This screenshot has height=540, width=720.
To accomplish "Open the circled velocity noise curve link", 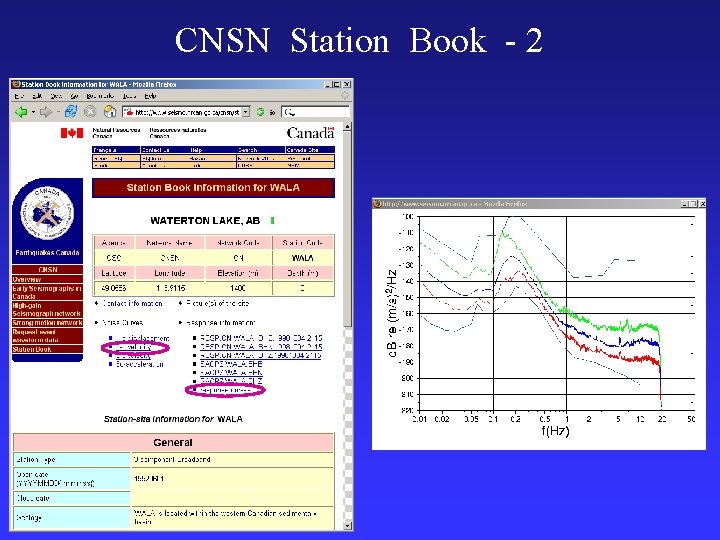I will (134, 347).
